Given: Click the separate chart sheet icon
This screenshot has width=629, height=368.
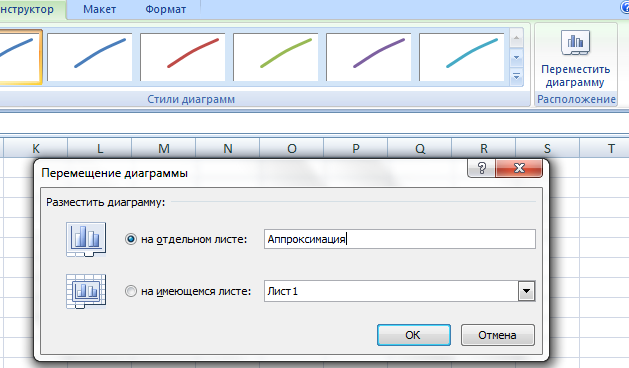Looking at the screenshot, I should (86, 239).
